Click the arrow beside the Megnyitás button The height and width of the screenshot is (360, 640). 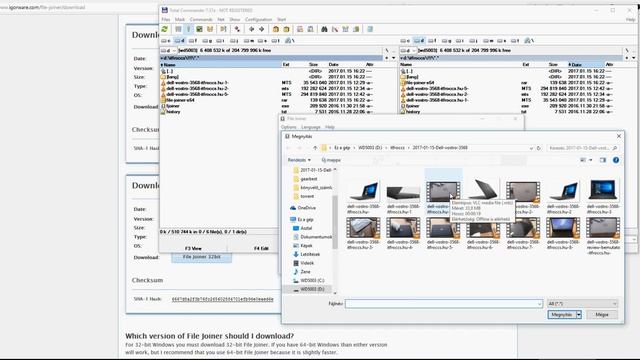(579, 315)
